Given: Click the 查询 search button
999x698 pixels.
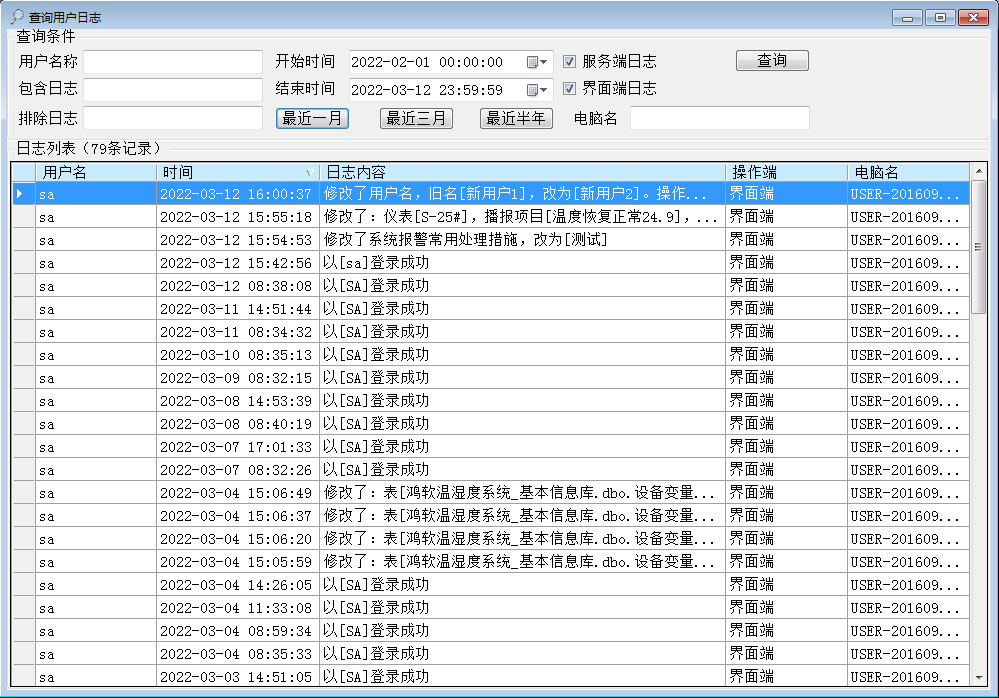Looking at the screenshot, I should click(772, 61).
